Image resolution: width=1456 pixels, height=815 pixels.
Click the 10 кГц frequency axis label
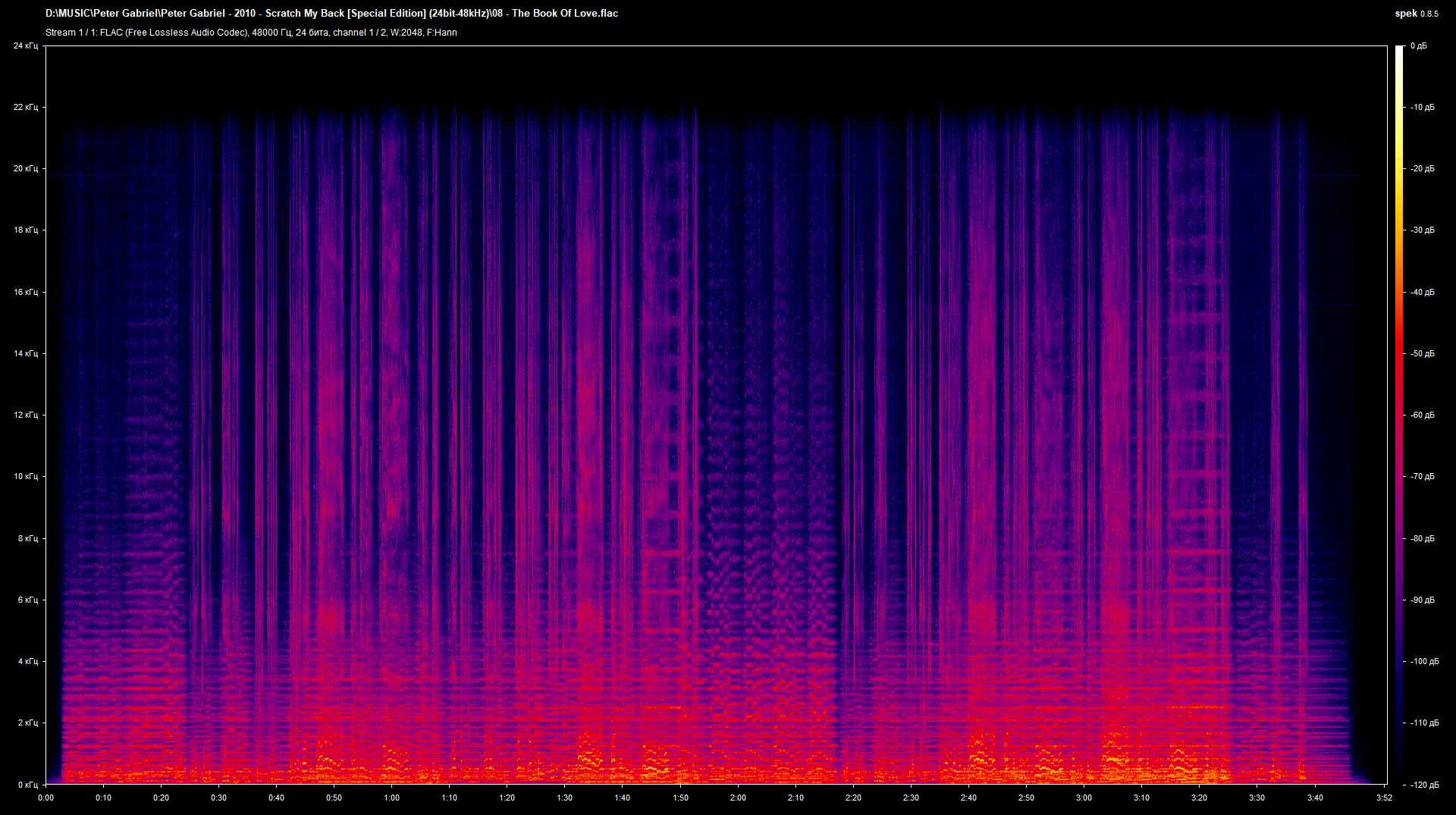pyautogui.click(x=25, y=477)
